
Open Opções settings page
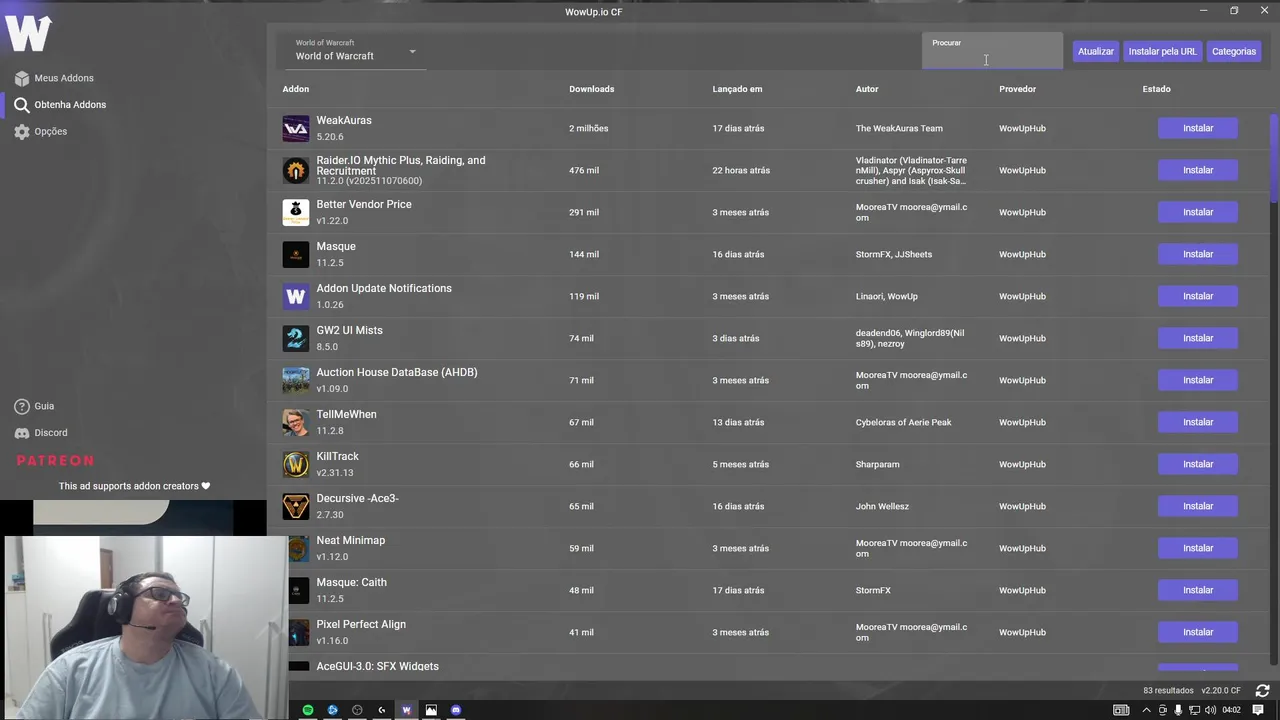41,131
